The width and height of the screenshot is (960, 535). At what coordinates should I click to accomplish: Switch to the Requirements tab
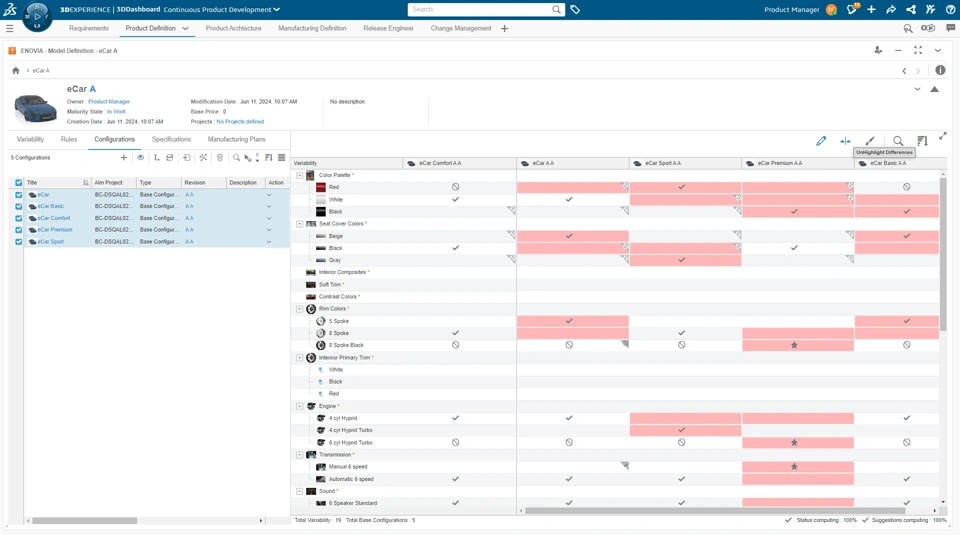tap(89, 28)
